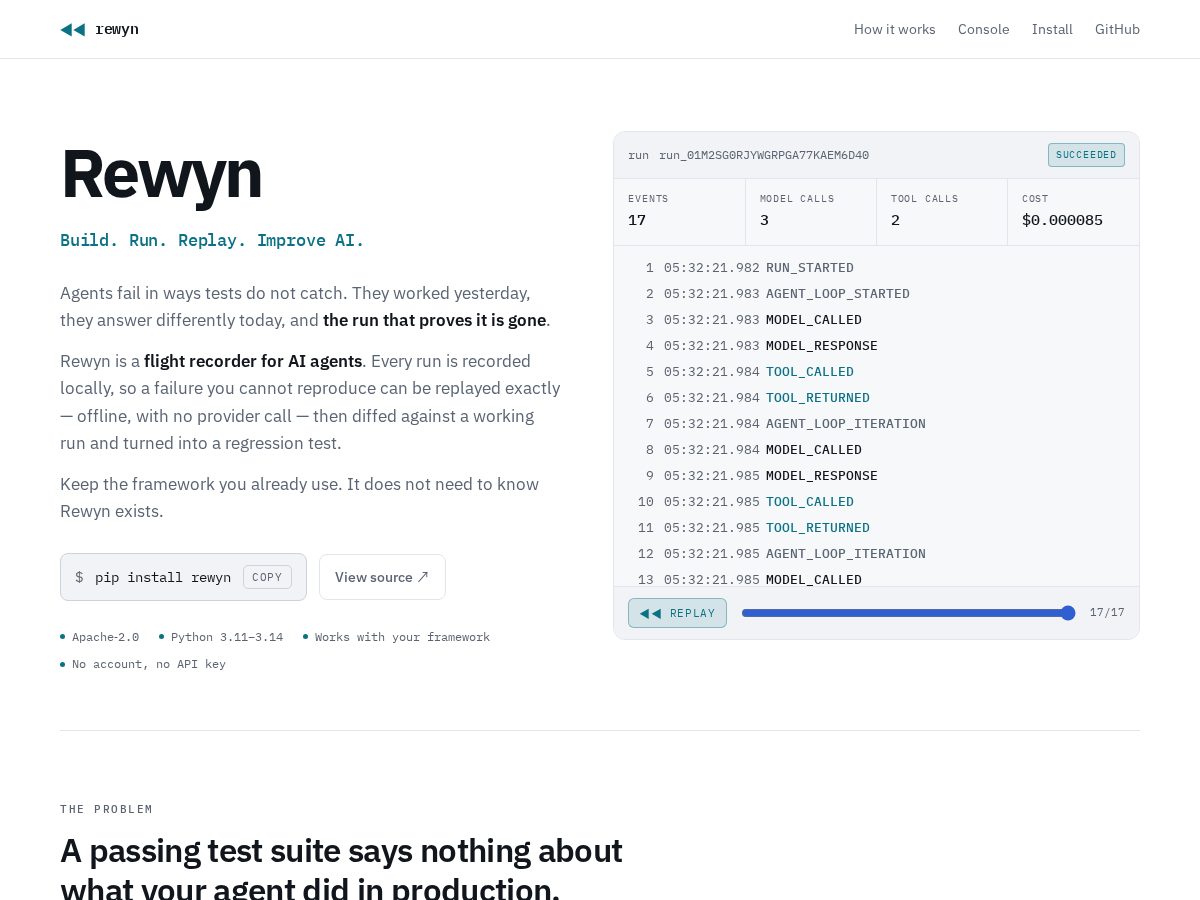This screenshot has width=1200, height=900.
Task: Click THE PROBLEM section label
Action: (x=107, y=809)
